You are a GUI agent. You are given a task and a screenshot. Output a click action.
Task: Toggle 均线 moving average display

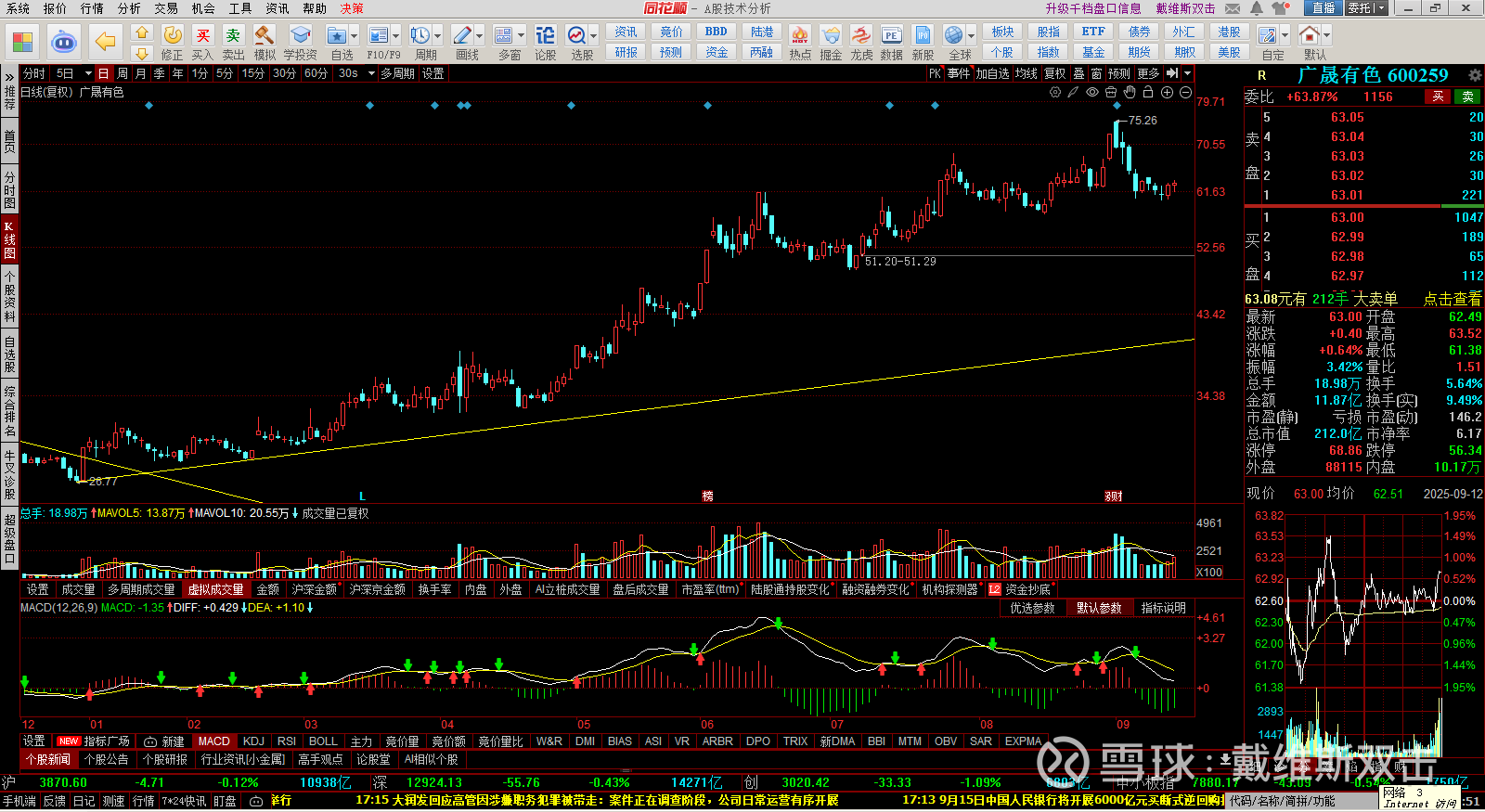point(1026,73)
